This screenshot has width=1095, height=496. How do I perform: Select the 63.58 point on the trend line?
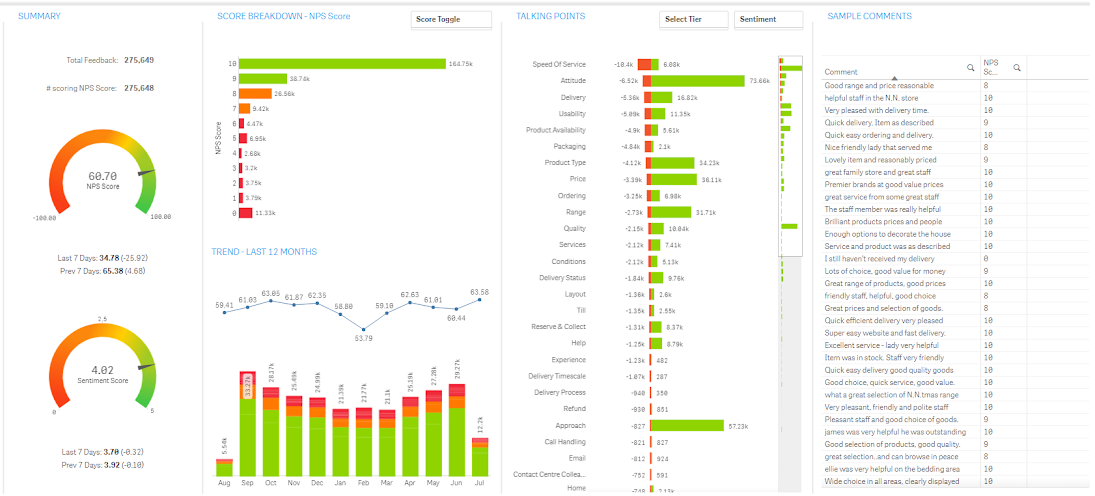(480, 300)
